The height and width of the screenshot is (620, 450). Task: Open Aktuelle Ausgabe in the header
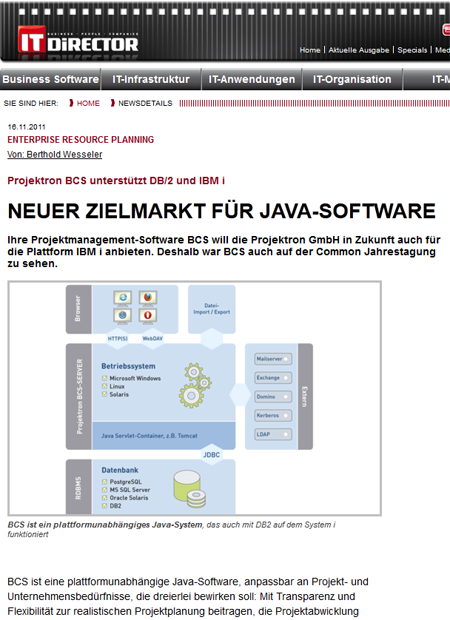(359, 50)
